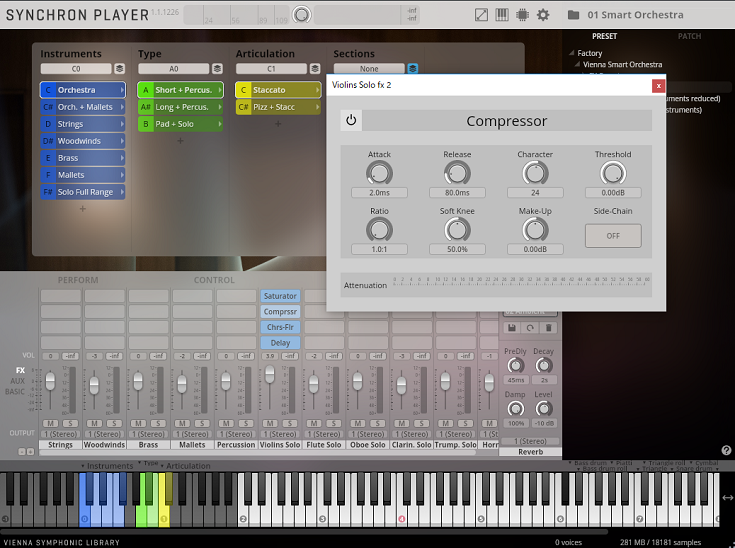735x548 pixels.
Task: Click the Articulation dimension layers icon
Action: coord(315,68)
